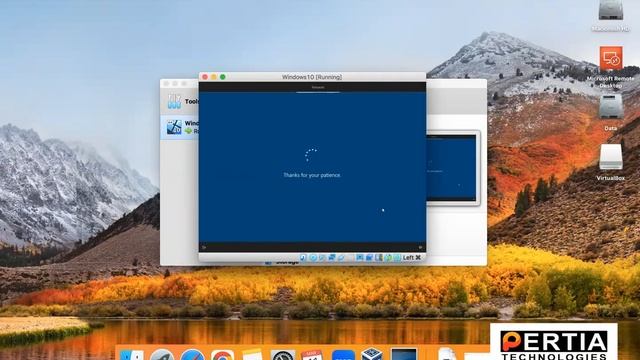Minimize the Windows10 [Running] window
The image size is (640, 360).
point(214,77)
